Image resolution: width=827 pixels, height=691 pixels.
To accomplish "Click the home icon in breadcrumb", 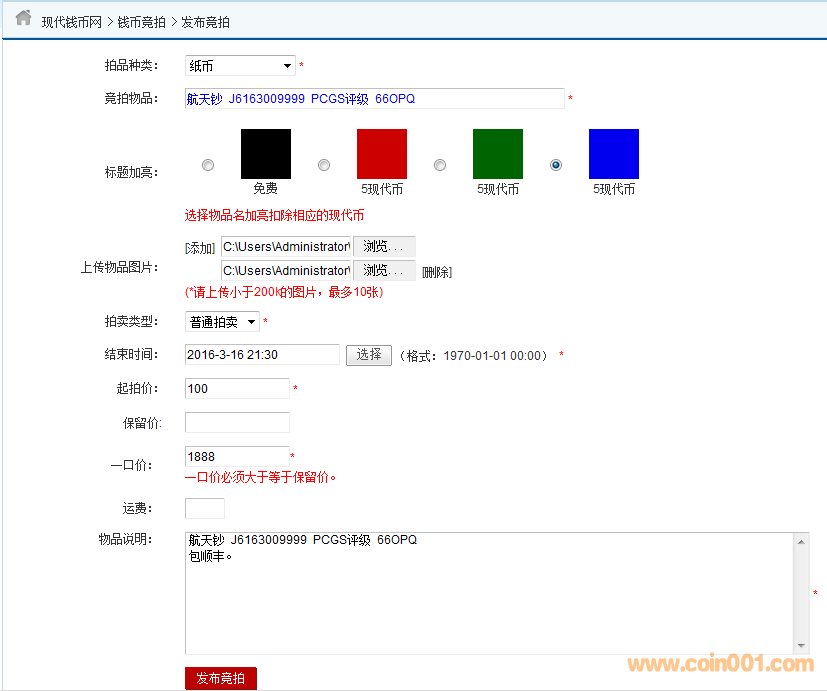I will [23, 18].
